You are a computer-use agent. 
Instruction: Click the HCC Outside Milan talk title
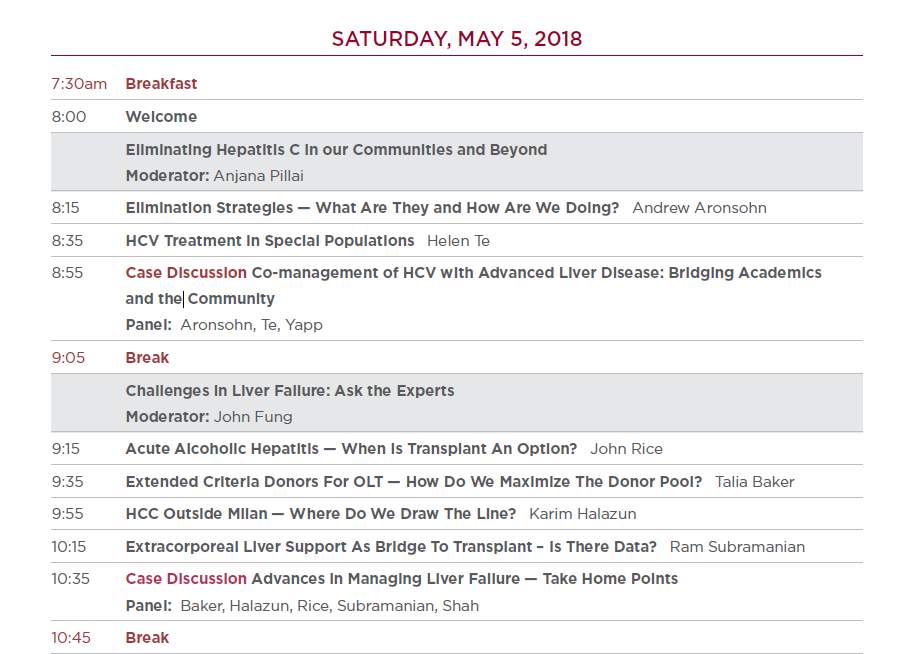click(321, 514)
